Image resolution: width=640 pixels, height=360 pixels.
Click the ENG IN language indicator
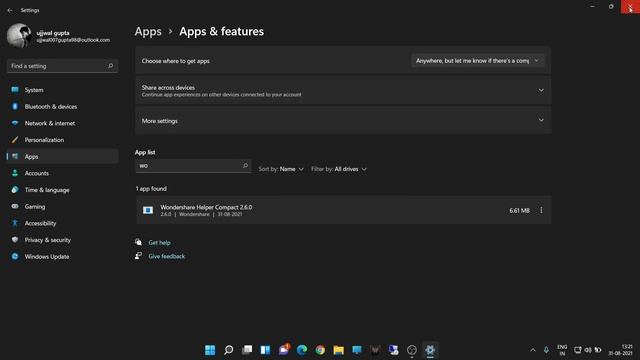click(x=562, y=350)
